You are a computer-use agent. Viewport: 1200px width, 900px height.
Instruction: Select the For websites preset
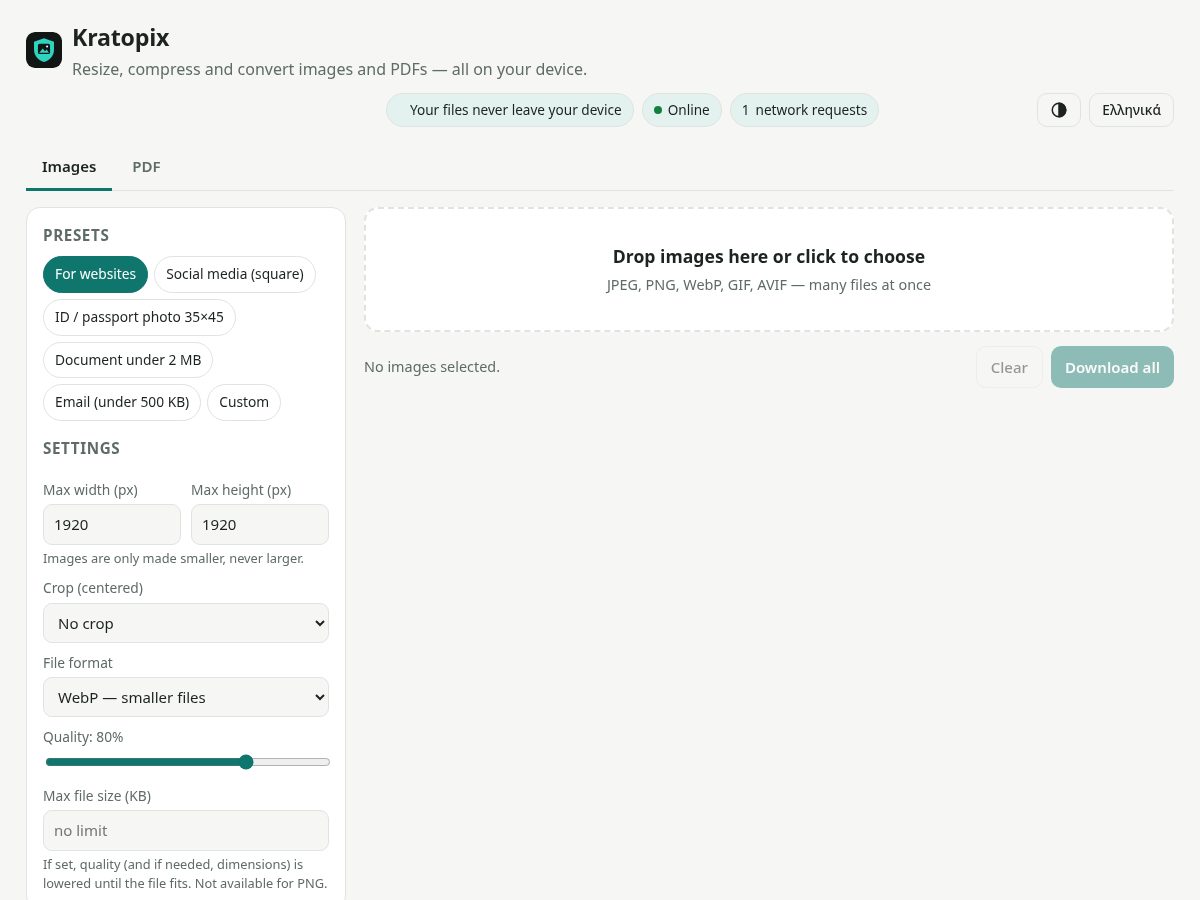tap(95, 274)
